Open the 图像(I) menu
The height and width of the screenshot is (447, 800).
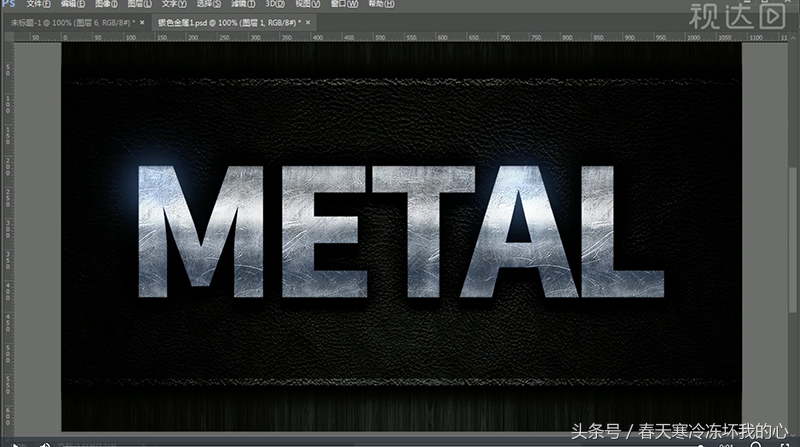(x=107, y=5)
